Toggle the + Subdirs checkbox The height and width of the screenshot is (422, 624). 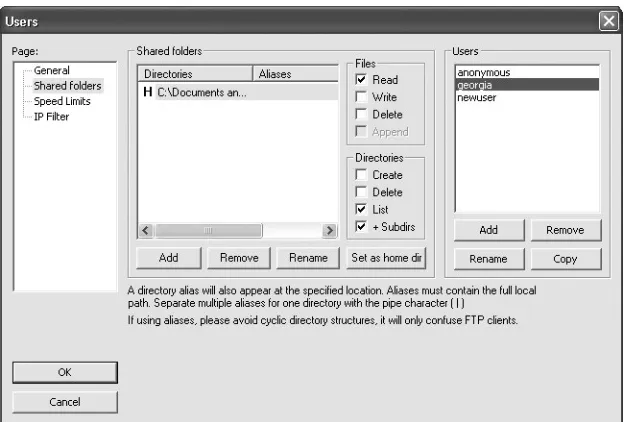pos(361,227)
